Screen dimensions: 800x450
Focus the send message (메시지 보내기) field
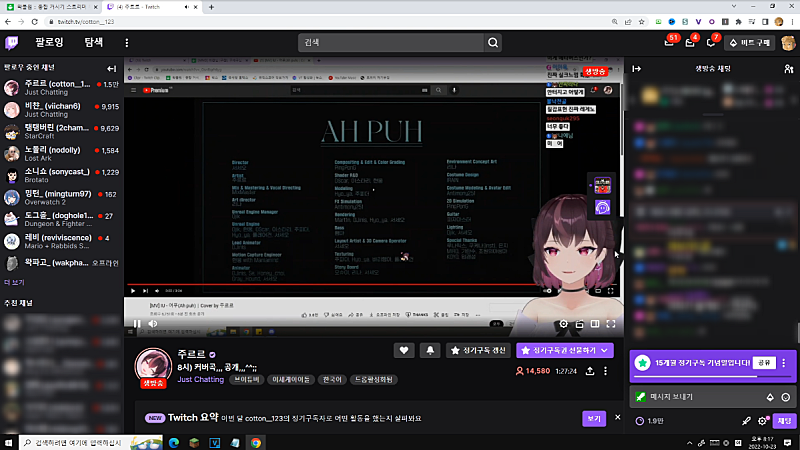(713, 397)
